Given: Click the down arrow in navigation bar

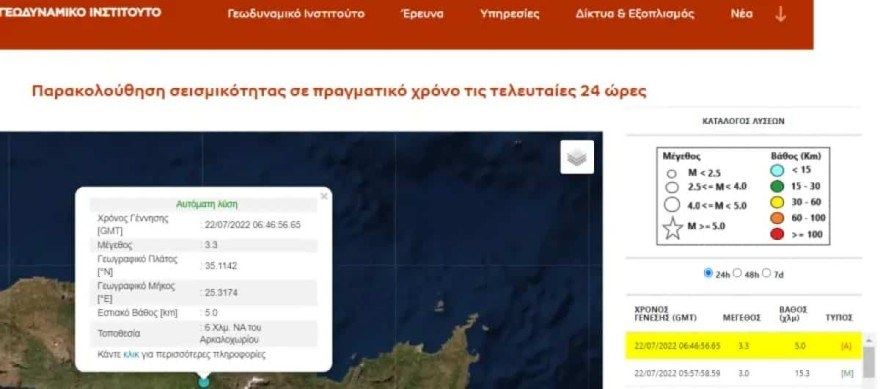Looking at the screenshot, I should coord(780,14).
